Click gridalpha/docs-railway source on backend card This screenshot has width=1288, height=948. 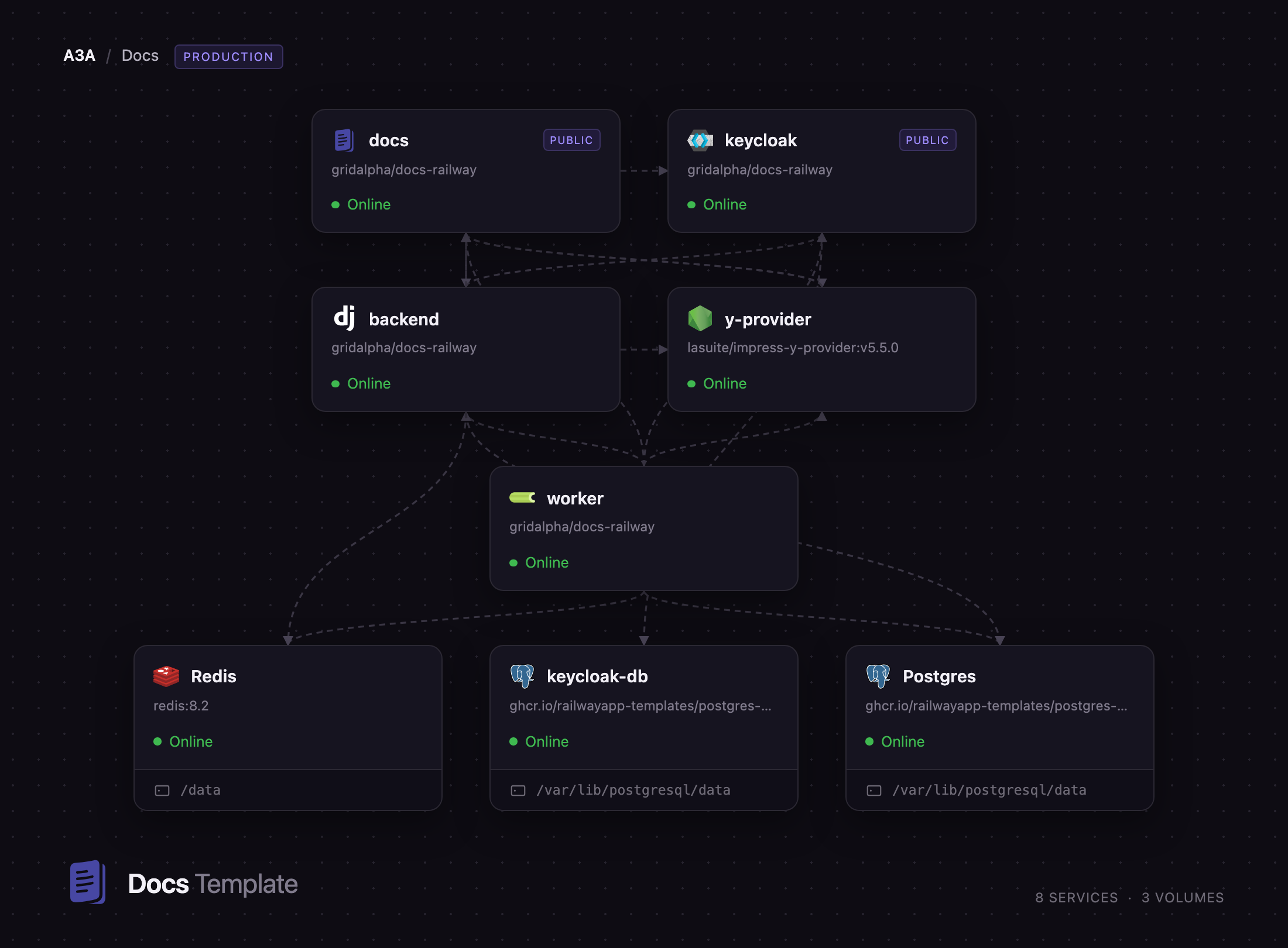(404, 348)
